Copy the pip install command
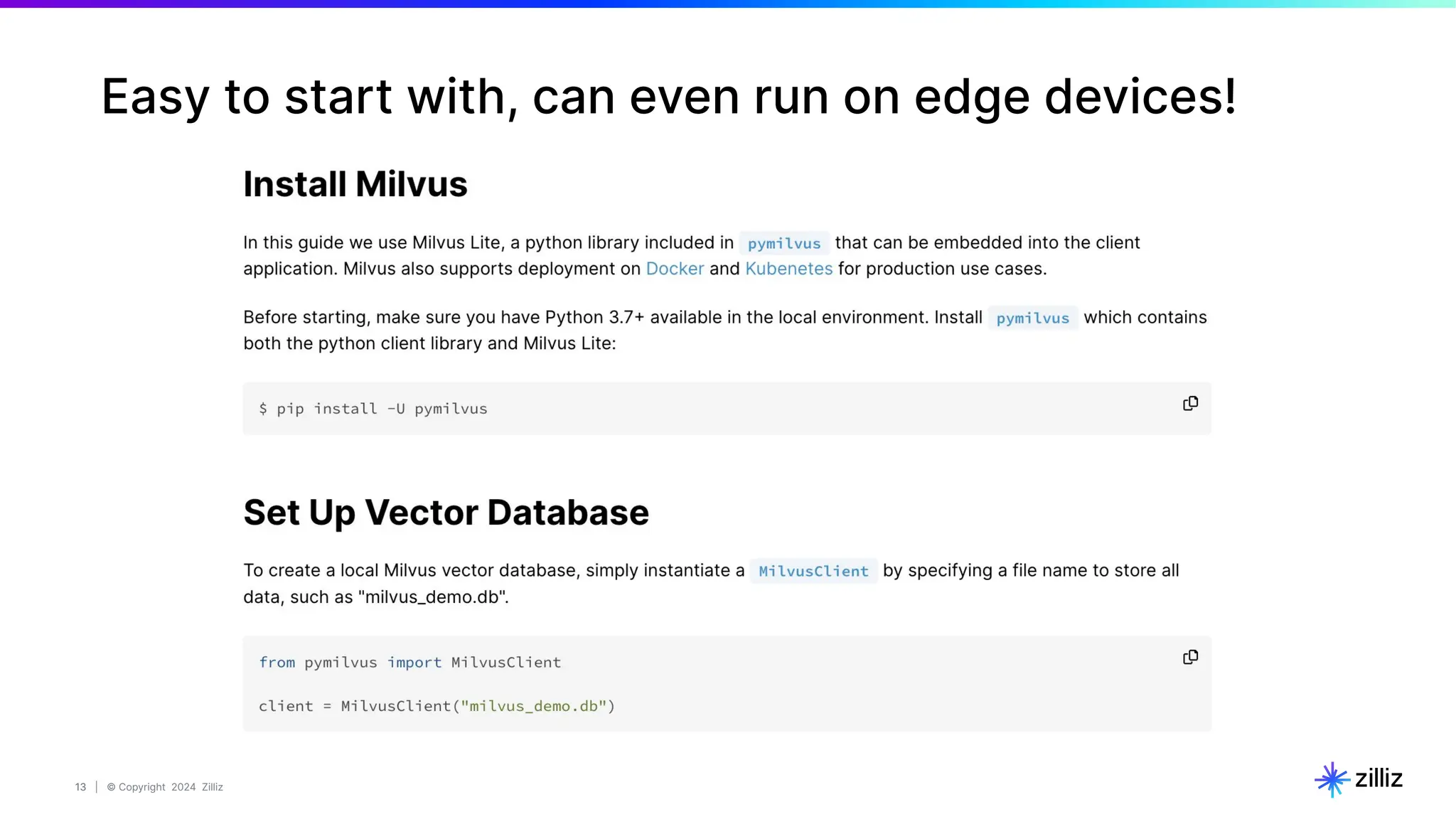Viewport: 1456px width, 819px height. tap(1190, 404)
